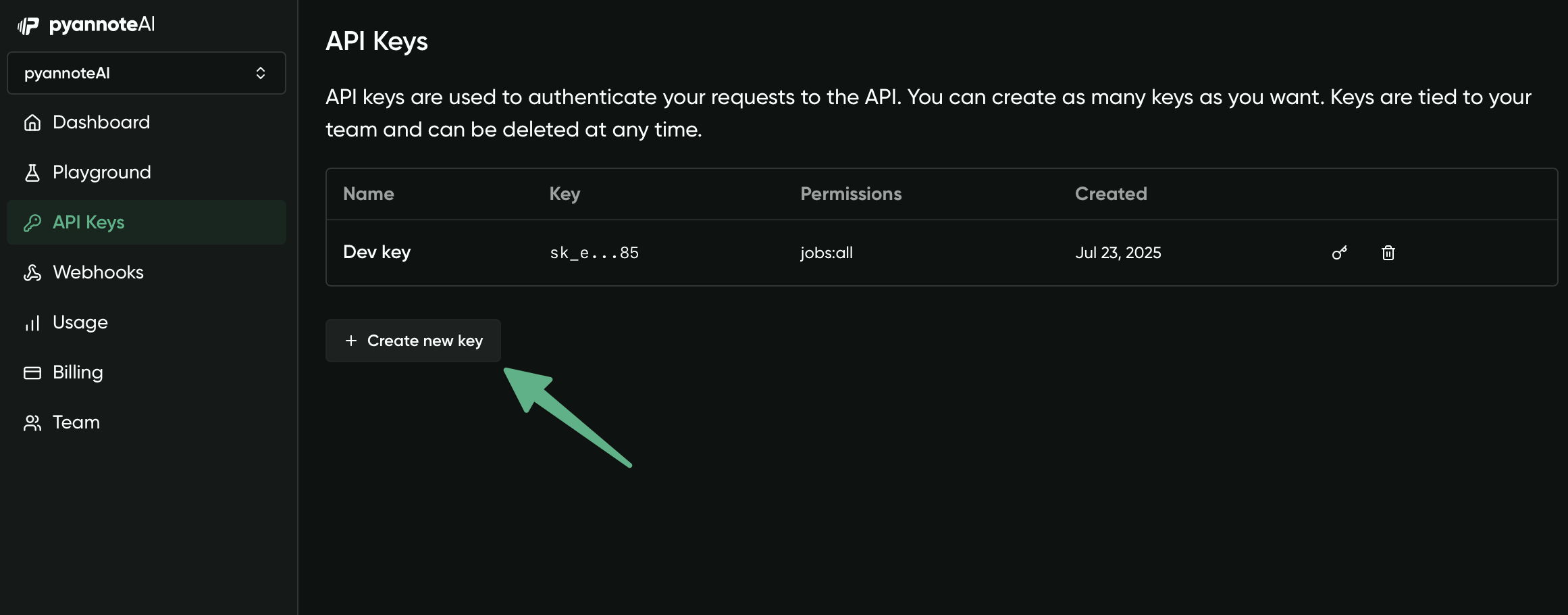This screenshot has width=1568, height=615.
Task: Click the Created column header
Action: [1109, 194]
